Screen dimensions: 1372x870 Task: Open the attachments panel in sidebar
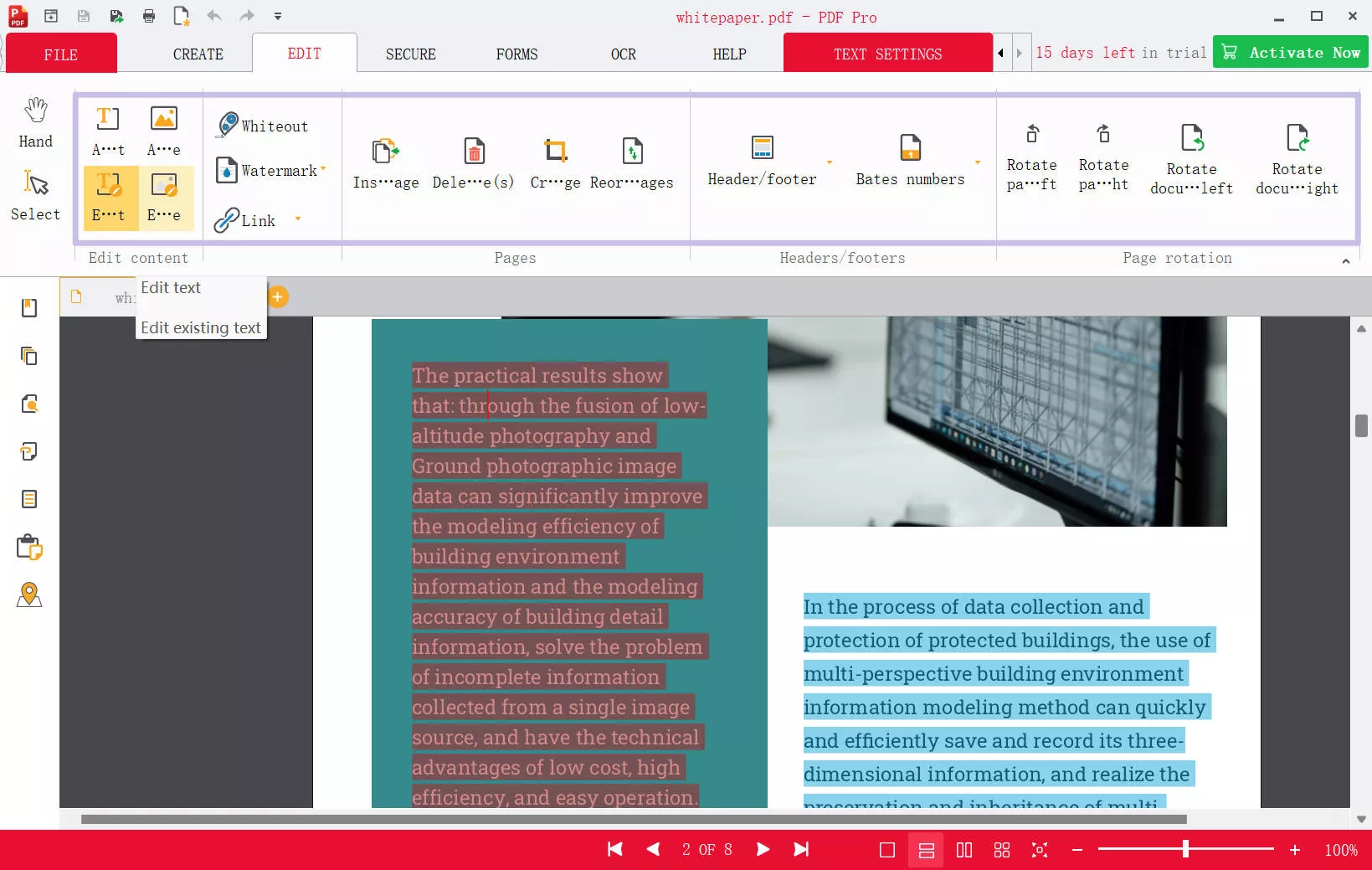point(29,451)
